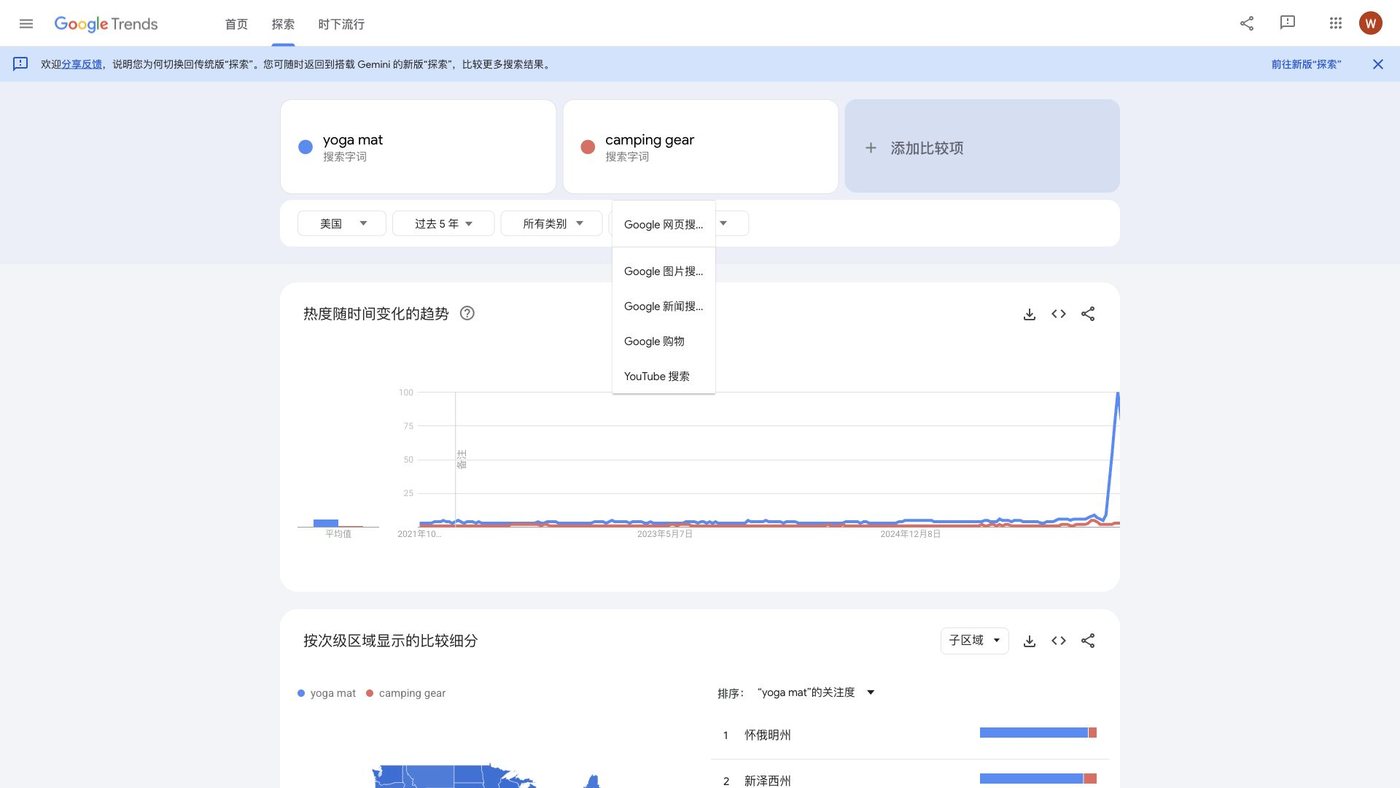Open the Google apps grid
Image resolution: width=1400 pixels, height=788 pixels.
click(x=1336, y=23)
